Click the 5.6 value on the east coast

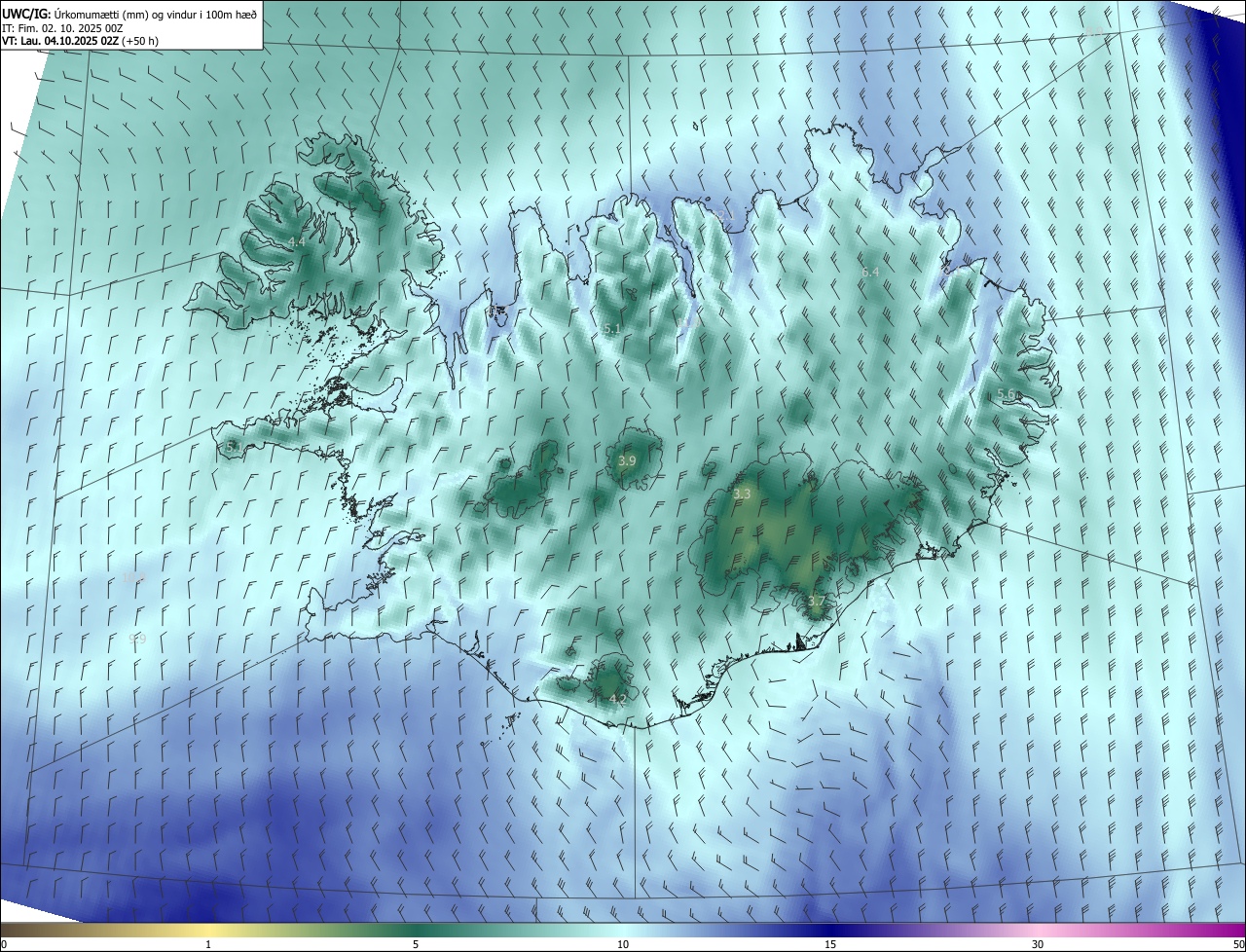[x=1007, y=394]
